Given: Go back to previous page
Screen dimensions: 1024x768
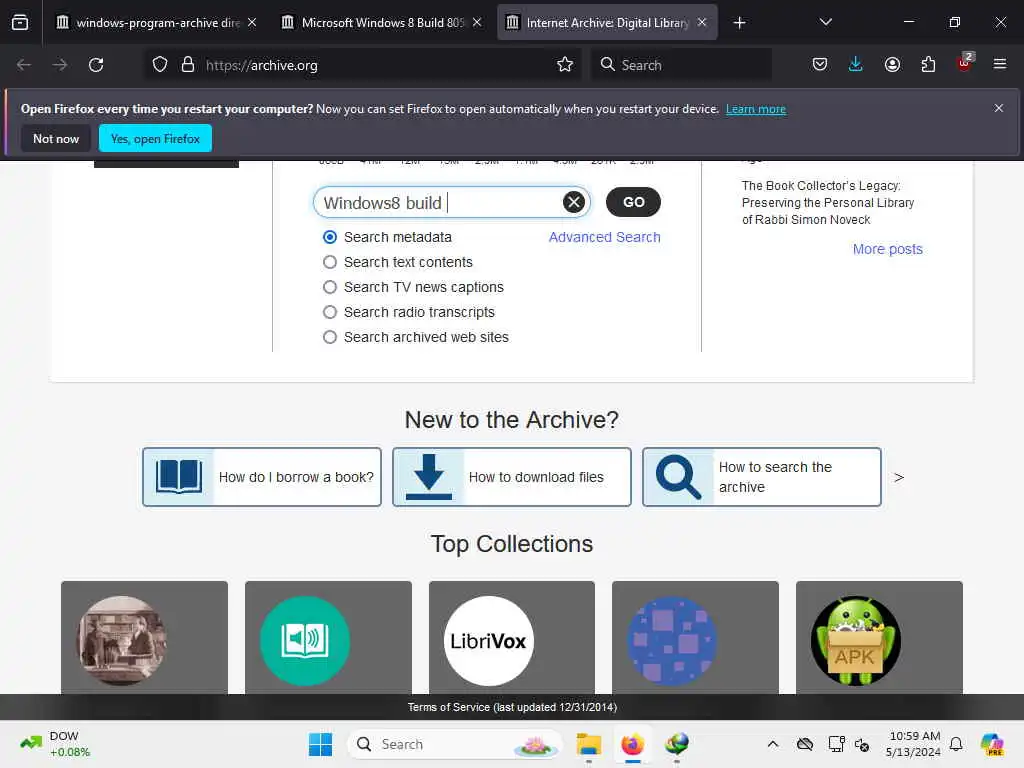Looking at the screenshot, I should pyautogui.click(x=24, y=65).
